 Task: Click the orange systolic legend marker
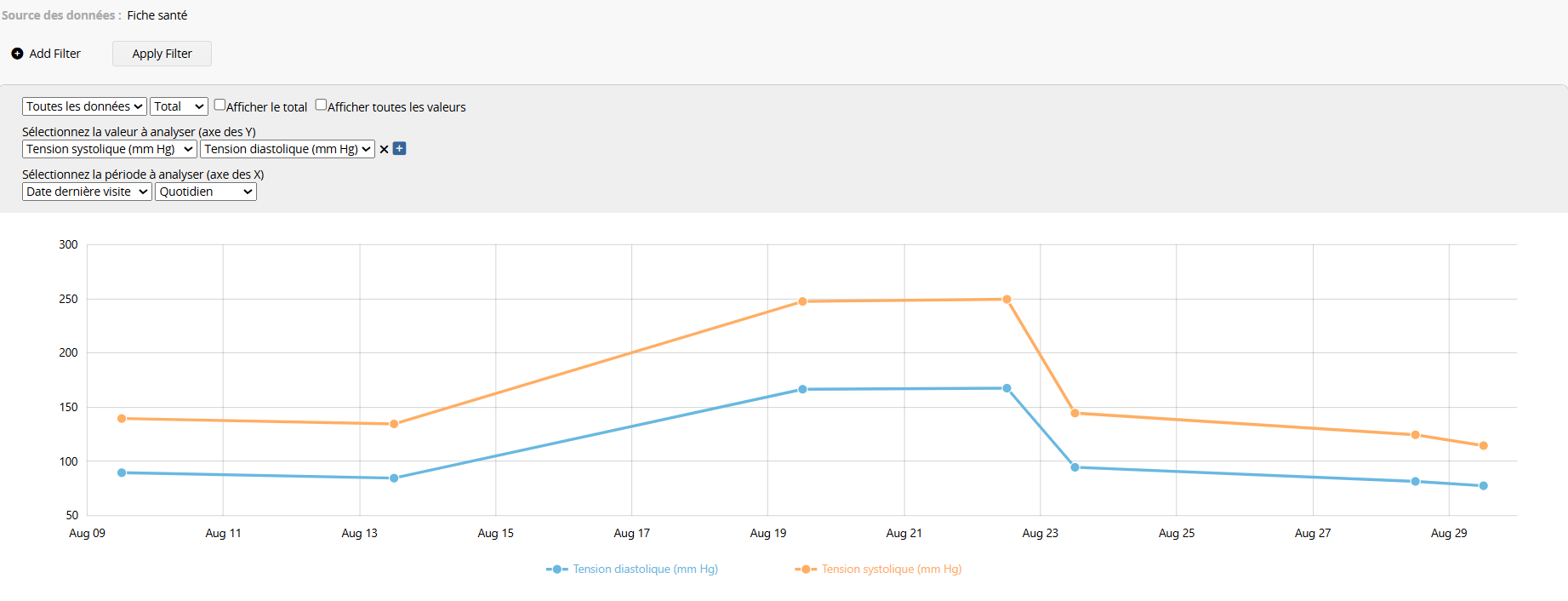point(805,570)
